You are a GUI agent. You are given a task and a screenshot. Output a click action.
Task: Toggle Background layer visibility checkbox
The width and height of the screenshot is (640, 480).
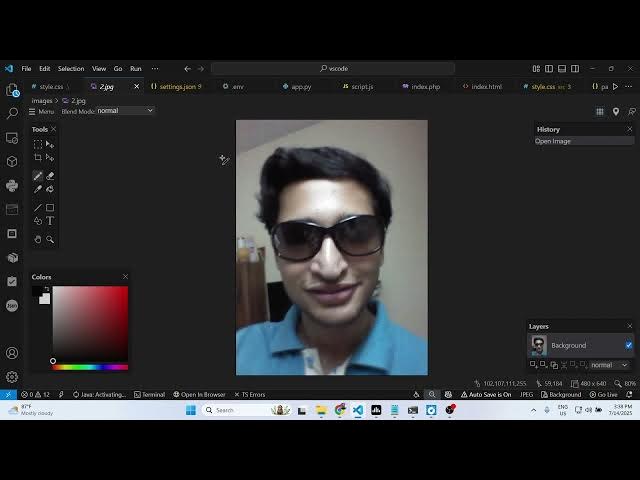(x=629, y=345)
